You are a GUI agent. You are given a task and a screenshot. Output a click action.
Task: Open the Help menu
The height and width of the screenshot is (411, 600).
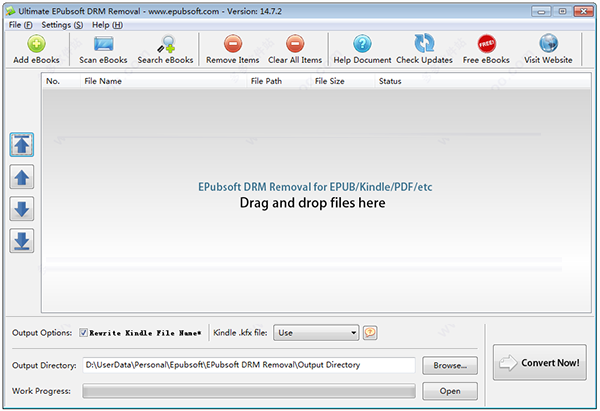pos(107,25)
